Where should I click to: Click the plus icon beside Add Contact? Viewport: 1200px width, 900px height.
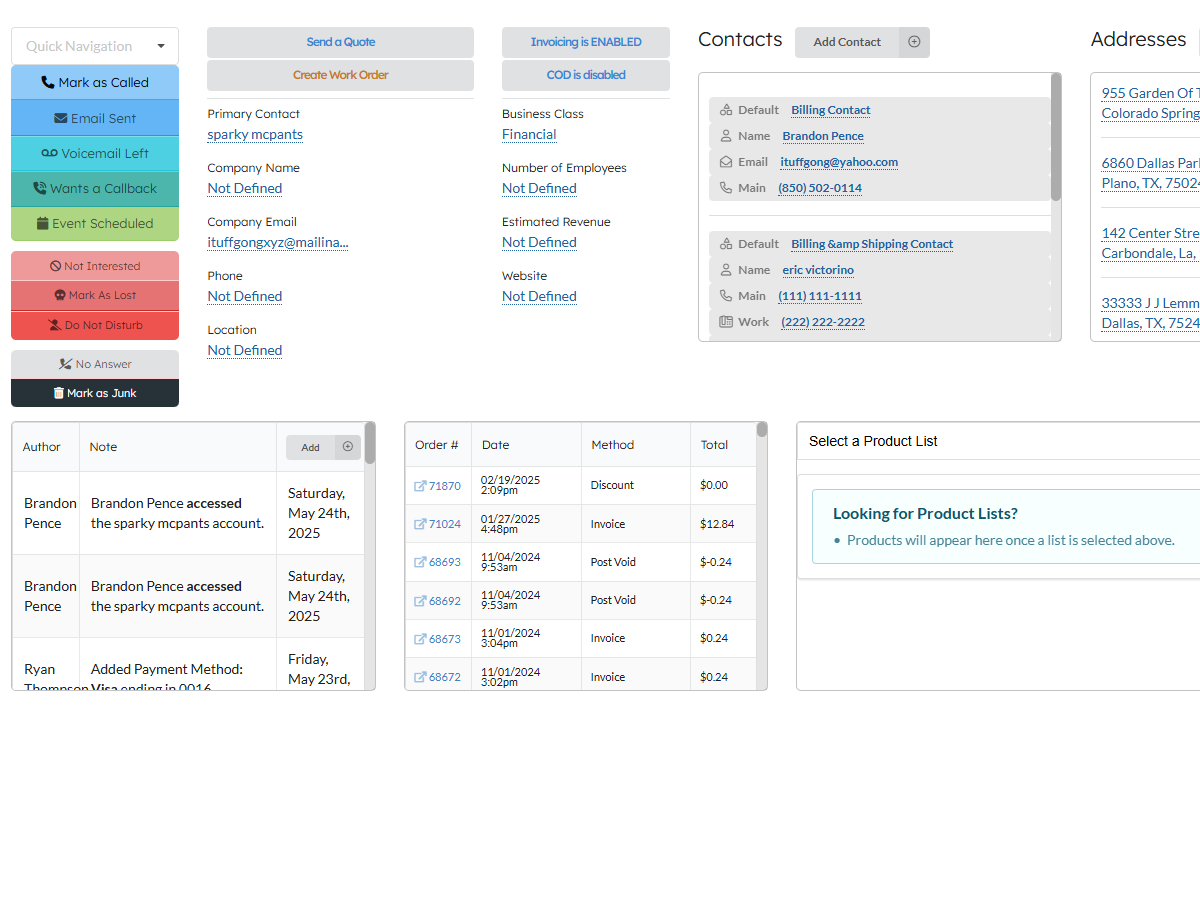pos(914,42)
